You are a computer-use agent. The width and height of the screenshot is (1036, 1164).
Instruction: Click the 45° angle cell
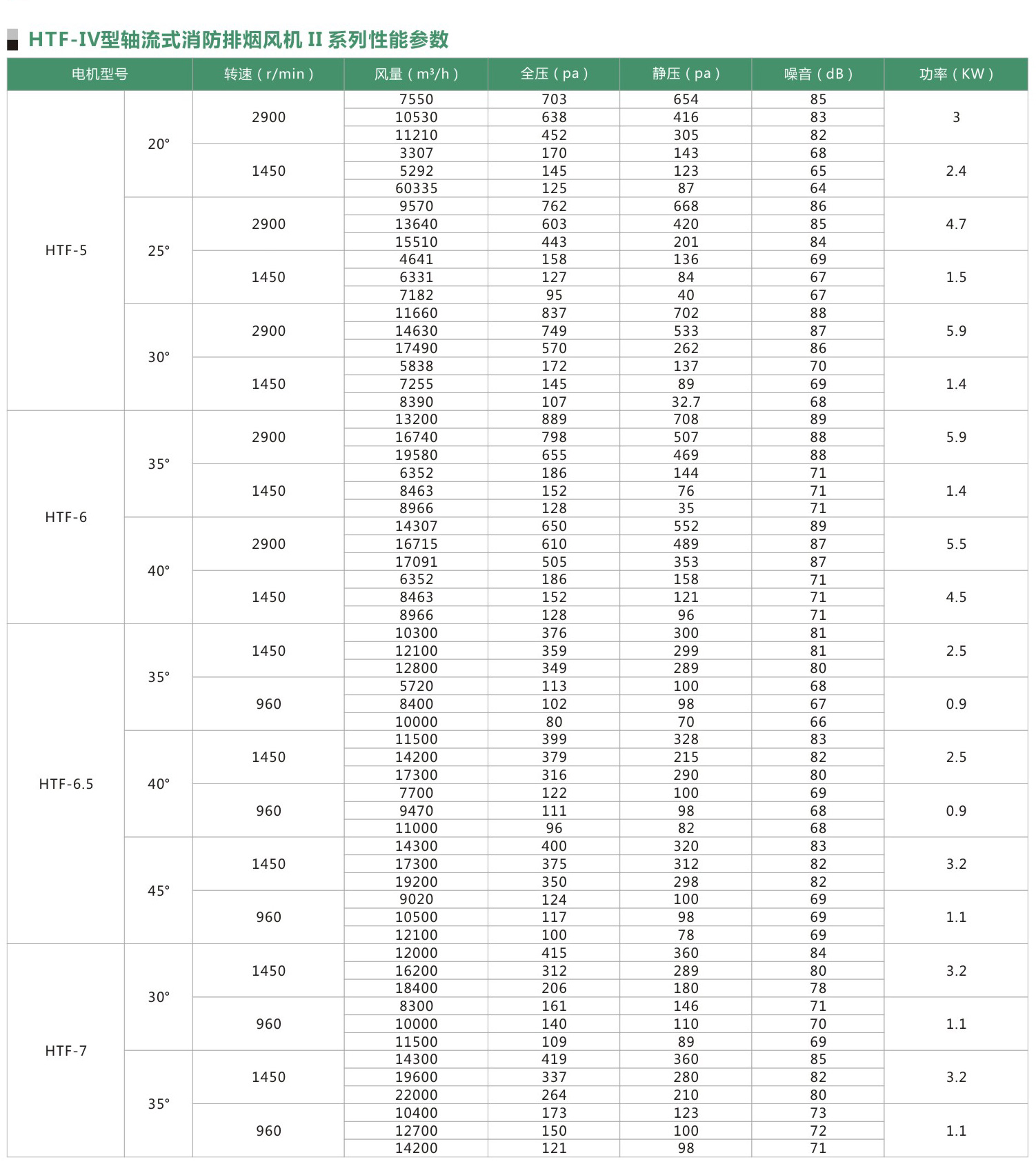pyautogui.click(x=159, y=891)
